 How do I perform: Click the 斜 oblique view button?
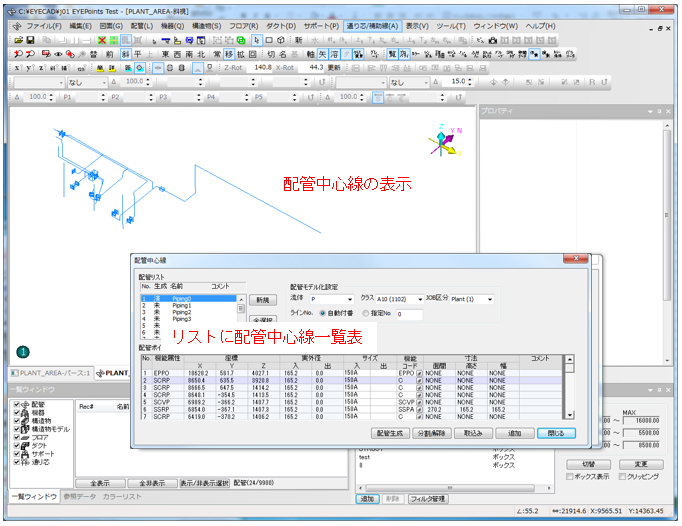[x=126, y=54]
